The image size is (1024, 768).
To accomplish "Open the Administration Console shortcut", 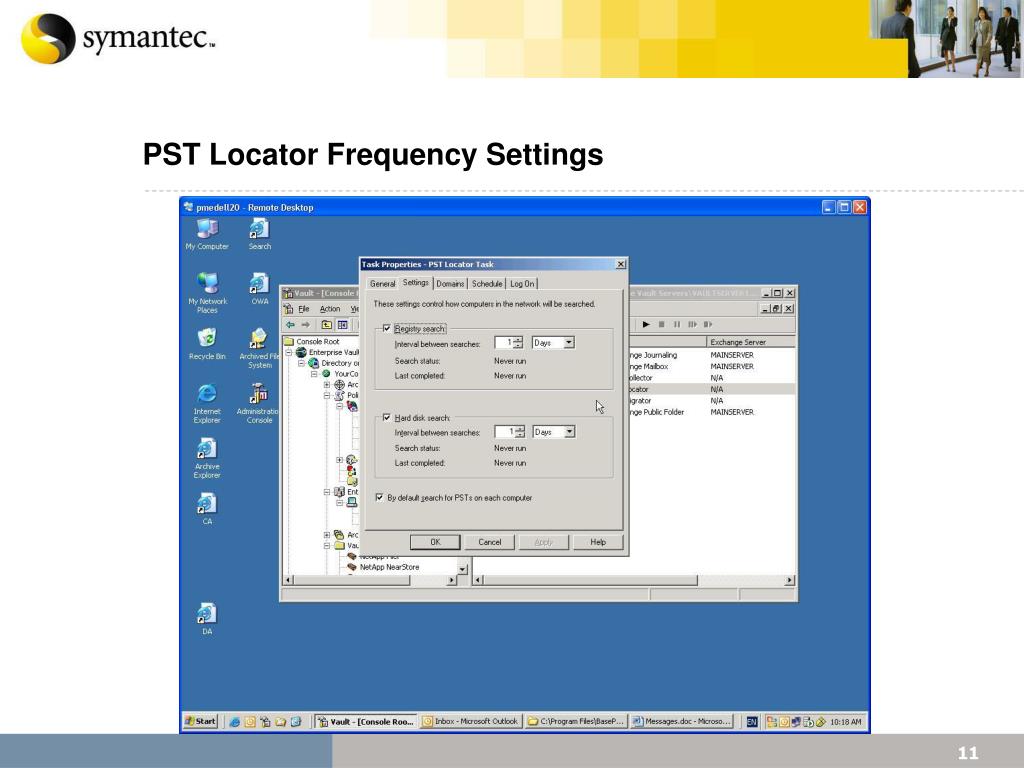I will 259,402.
